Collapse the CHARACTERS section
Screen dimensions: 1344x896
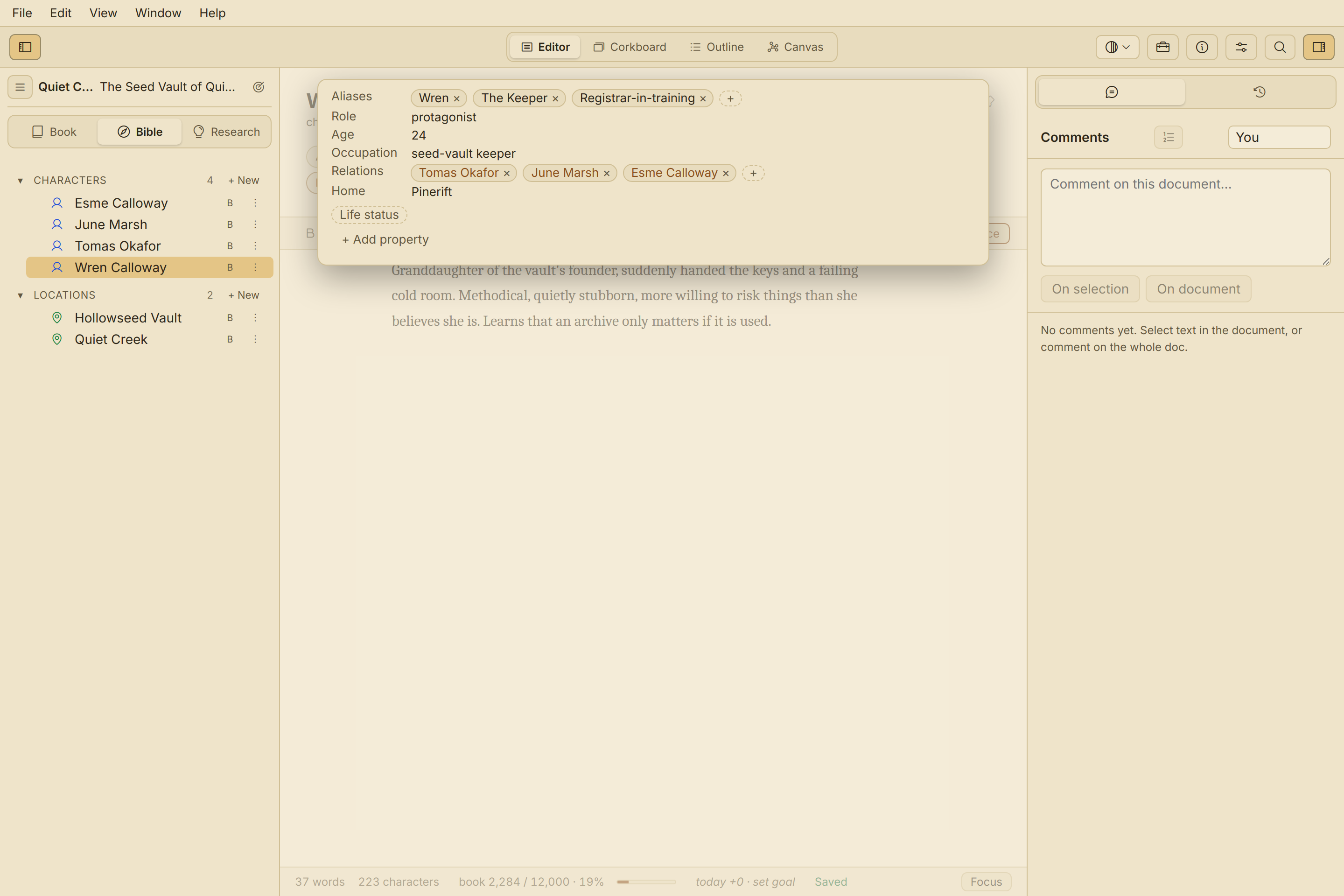point(20,181)
